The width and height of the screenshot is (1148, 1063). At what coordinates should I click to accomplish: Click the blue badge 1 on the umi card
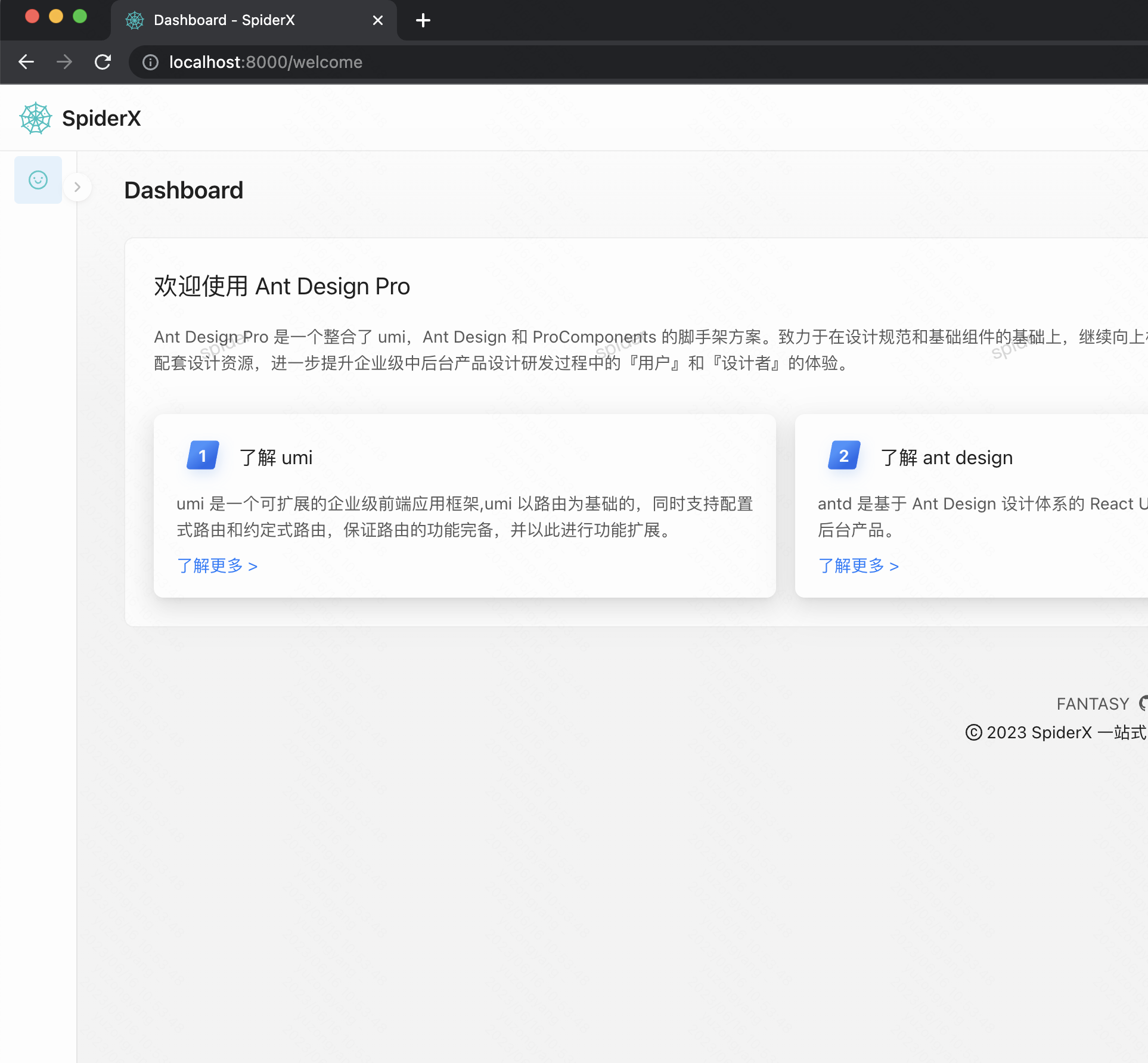[202, 455]
